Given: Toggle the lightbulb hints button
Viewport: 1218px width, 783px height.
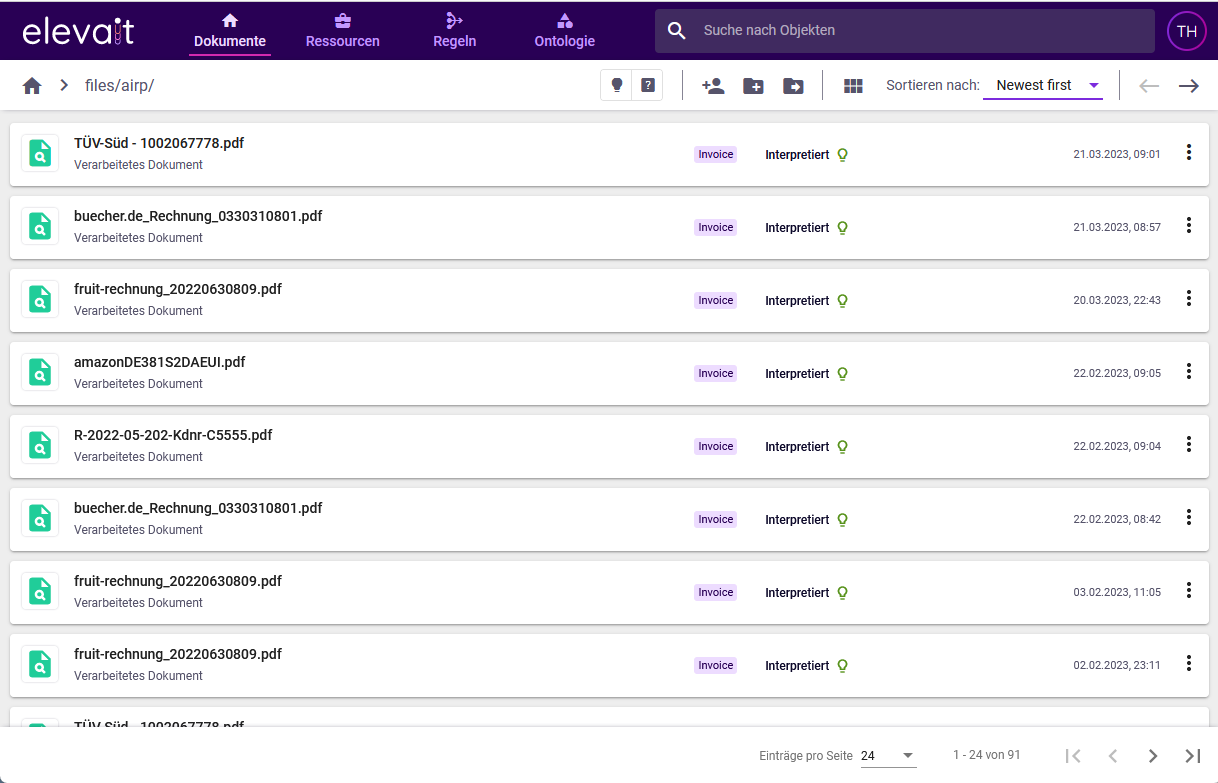Looking at the screenshot, I should point(617,85).
